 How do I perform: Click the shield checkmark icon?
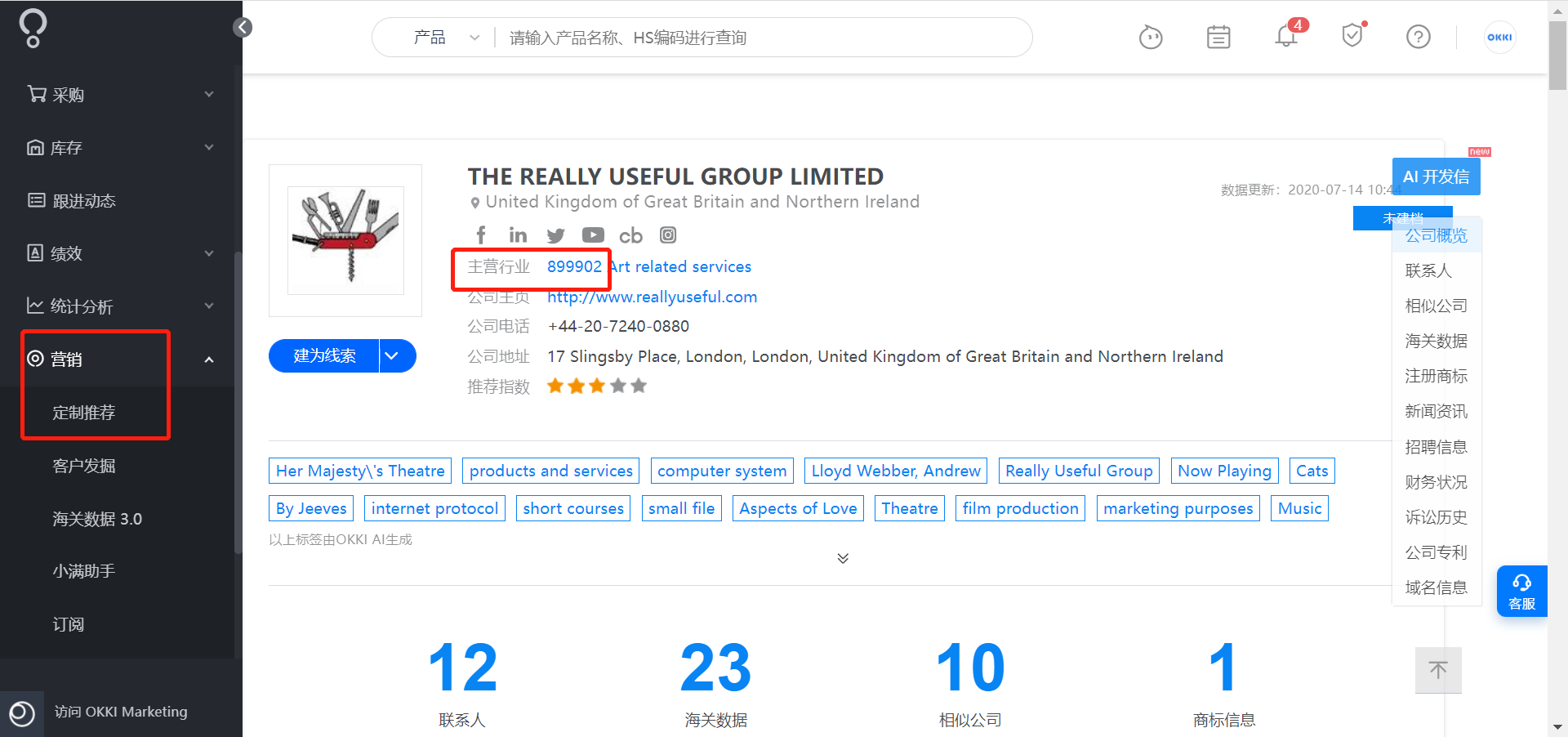coord(1353,35)
